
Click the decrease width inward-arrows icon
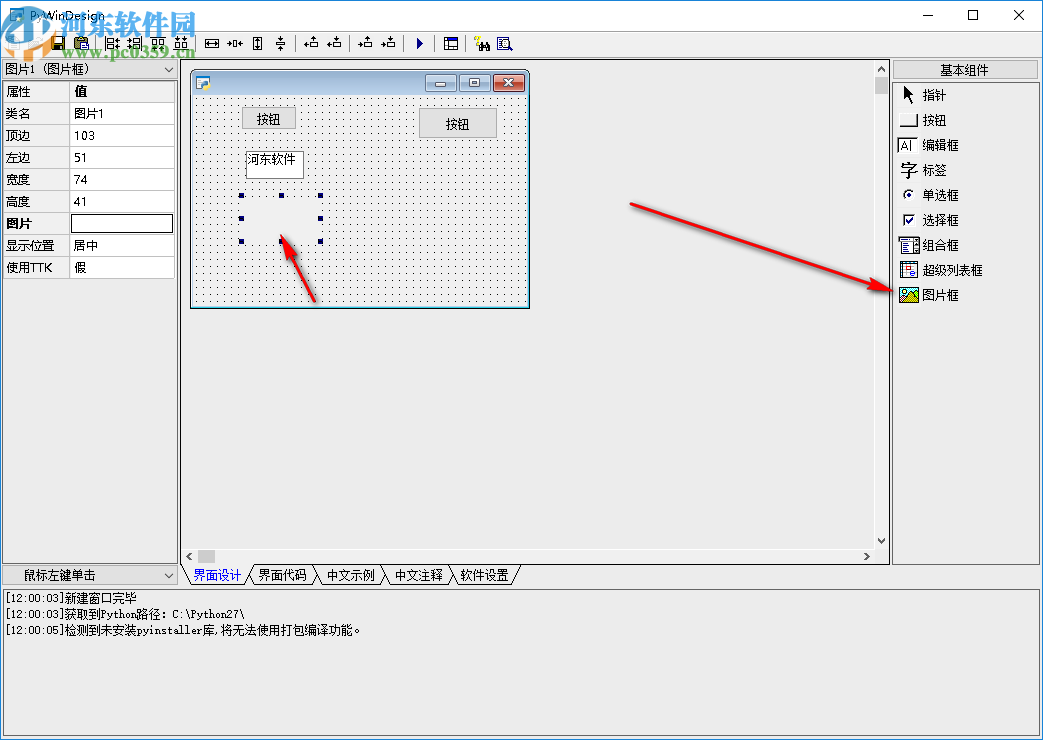coord(235,43)
